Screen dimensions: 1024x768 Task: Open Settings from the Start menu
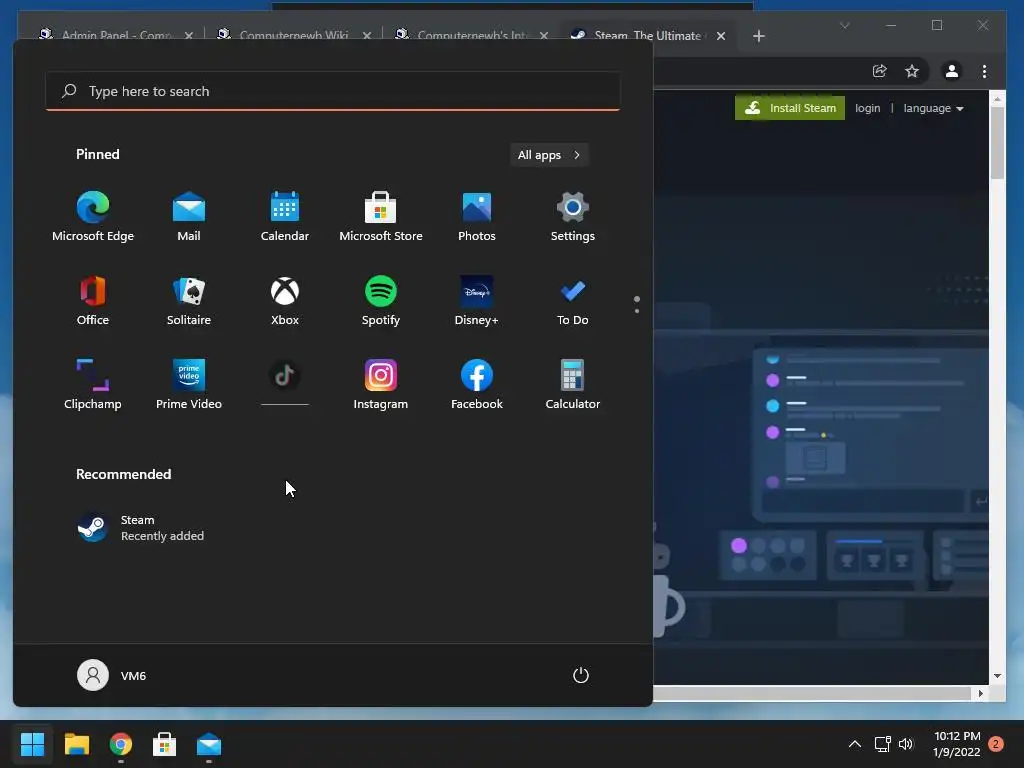click(573, 216)
